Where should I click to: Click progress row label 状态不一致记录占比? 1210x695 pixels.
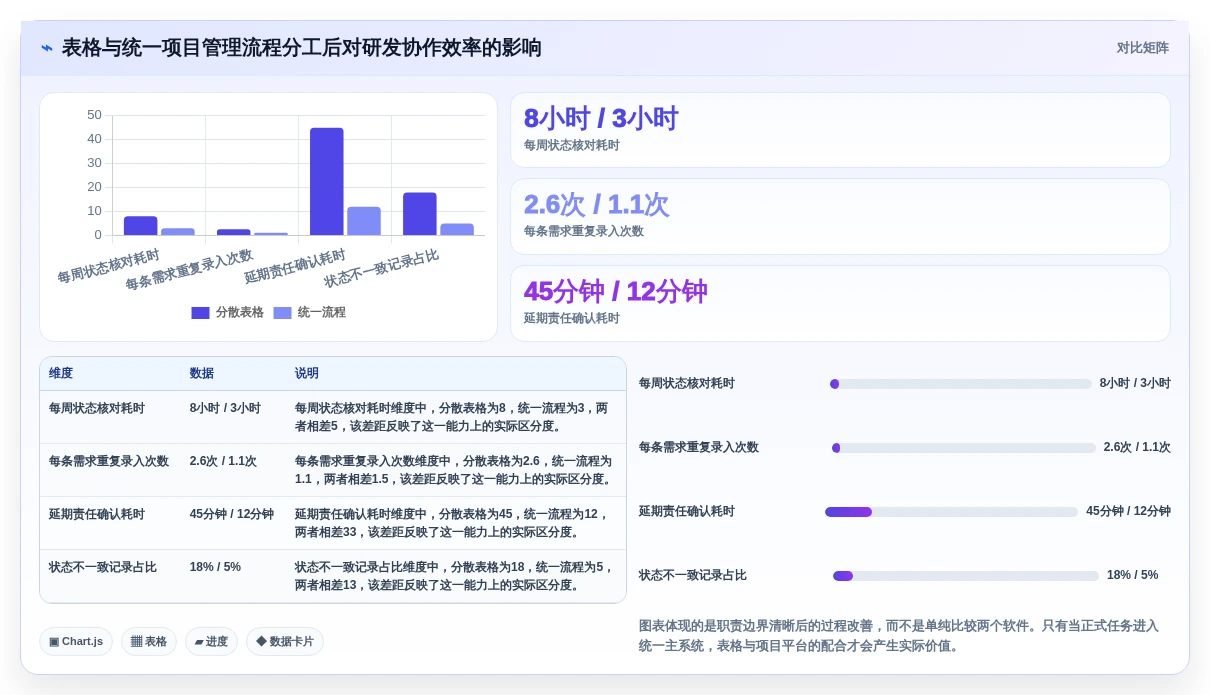coord(693,575)
